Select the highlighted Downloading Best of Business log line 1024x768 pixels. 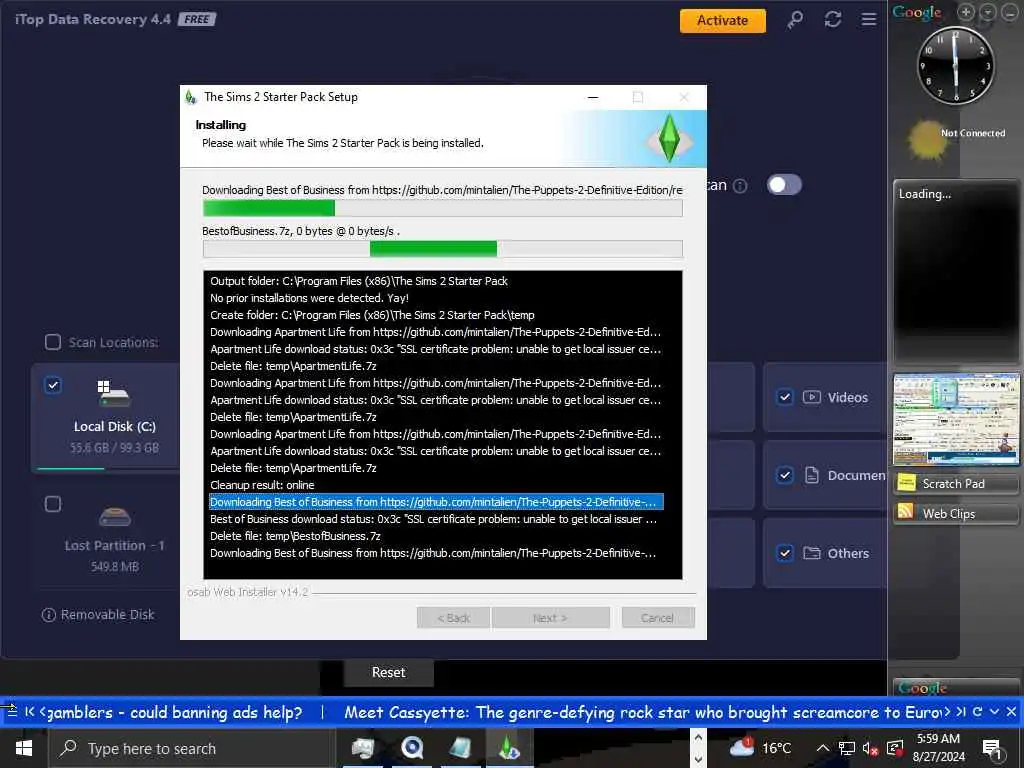click(436, 502)
